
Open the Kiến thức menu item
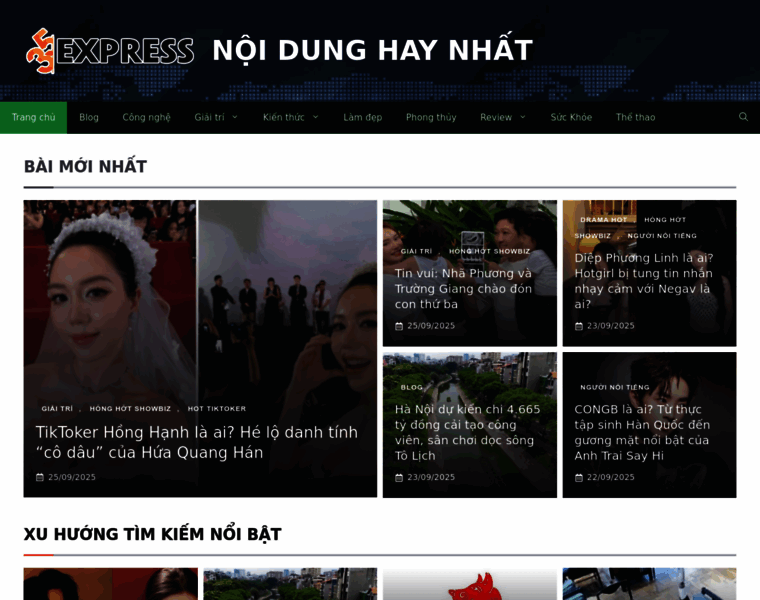click(284, 117)
